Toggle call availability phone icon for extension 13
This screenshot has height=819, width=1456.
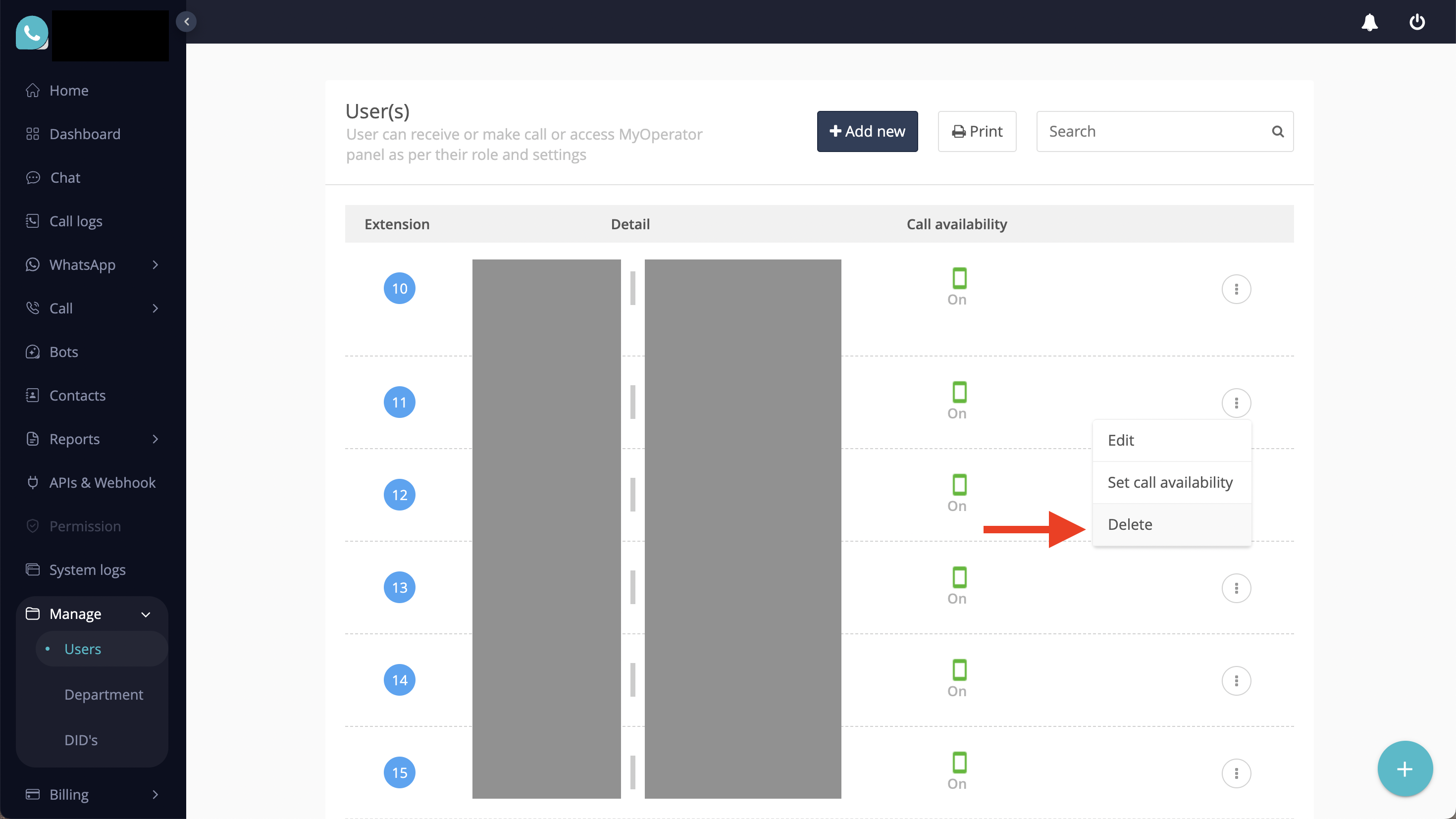point(959,577)
